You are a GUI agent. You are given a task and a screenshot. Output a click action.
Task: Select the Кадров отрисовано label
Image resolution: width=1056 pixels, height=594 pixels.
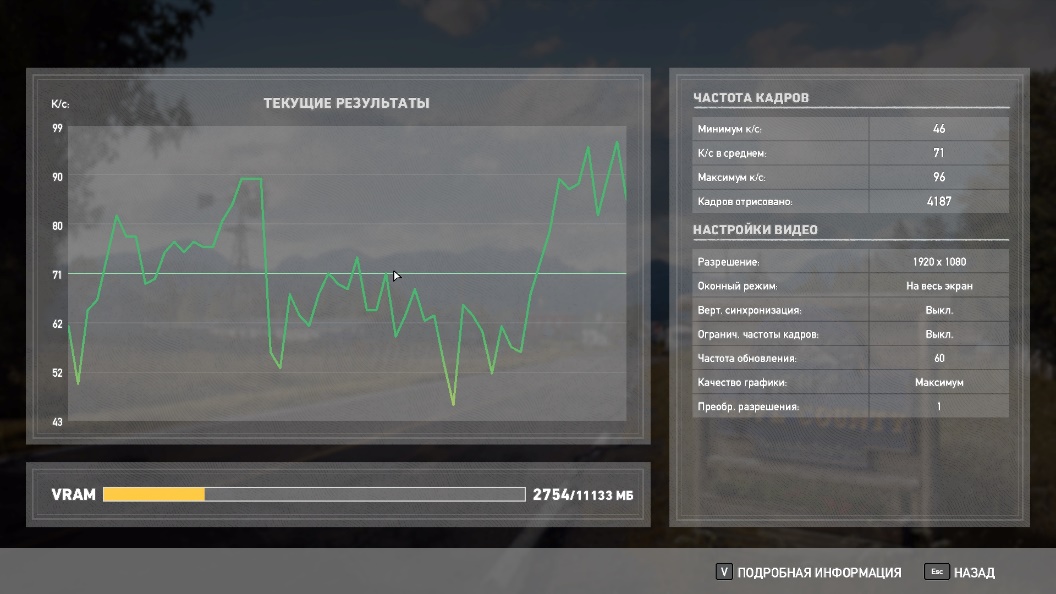click(745, 201)
